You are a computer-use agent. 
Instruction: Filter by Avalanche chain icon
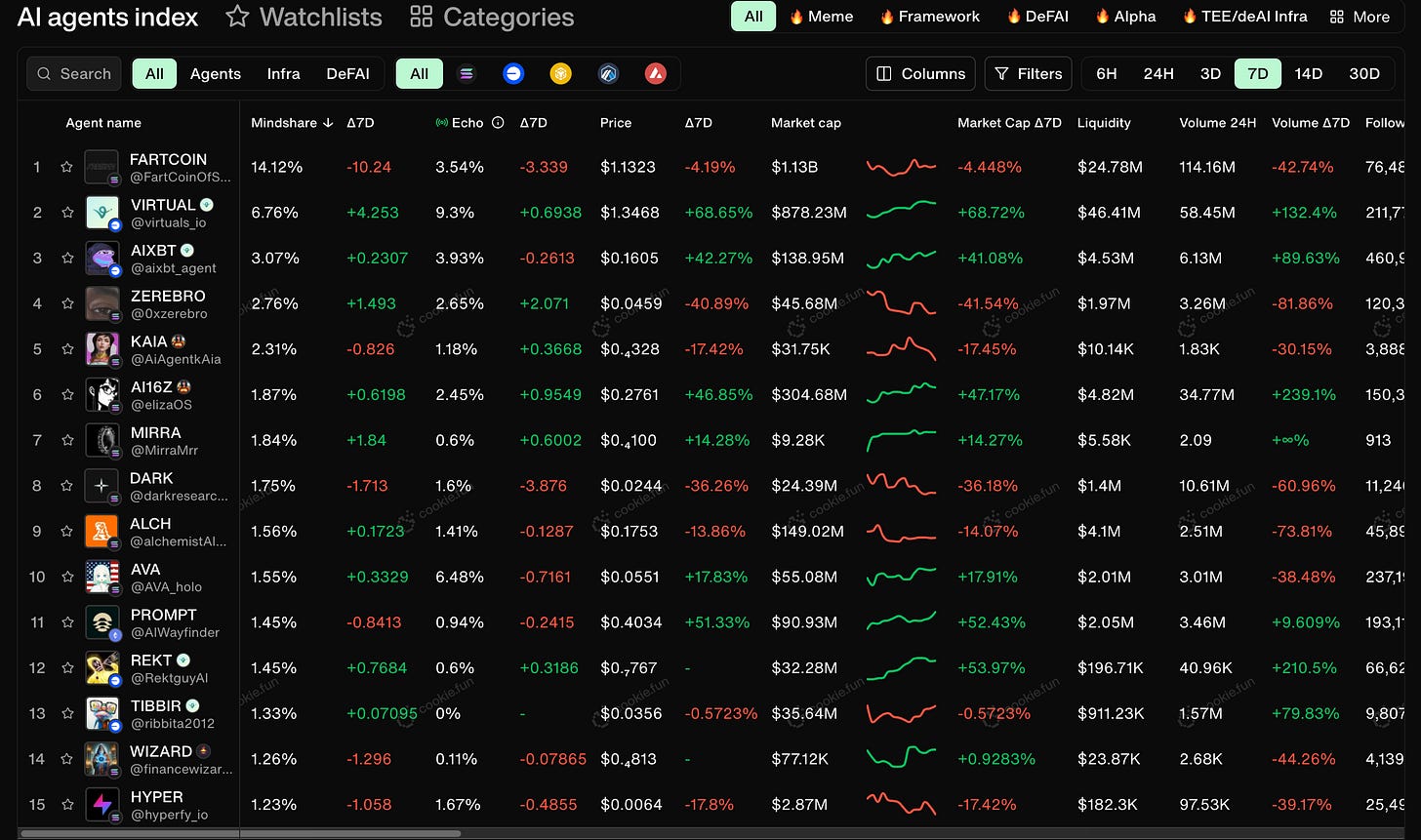click(x=656, y=73)
